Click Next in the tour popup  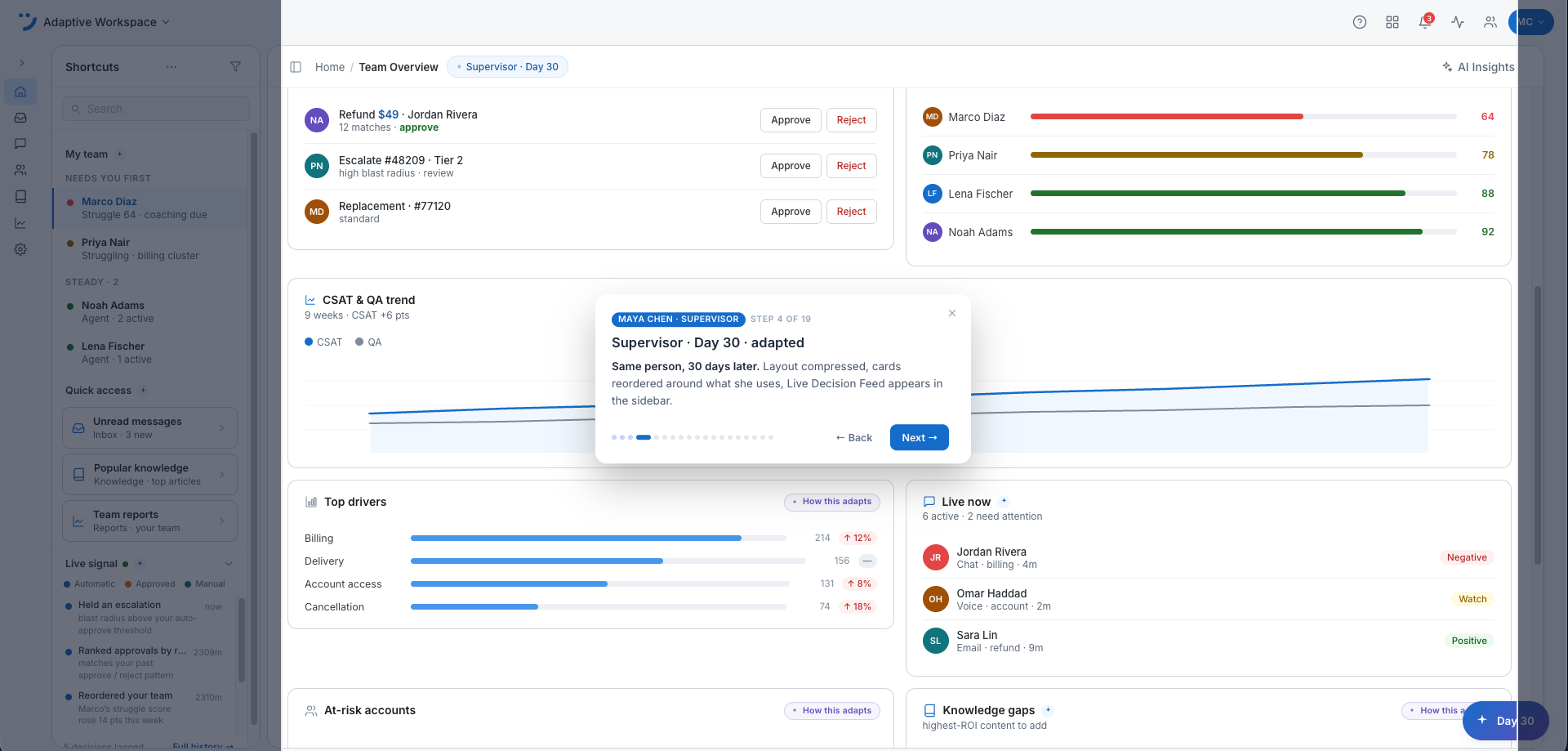click(920, 437)
